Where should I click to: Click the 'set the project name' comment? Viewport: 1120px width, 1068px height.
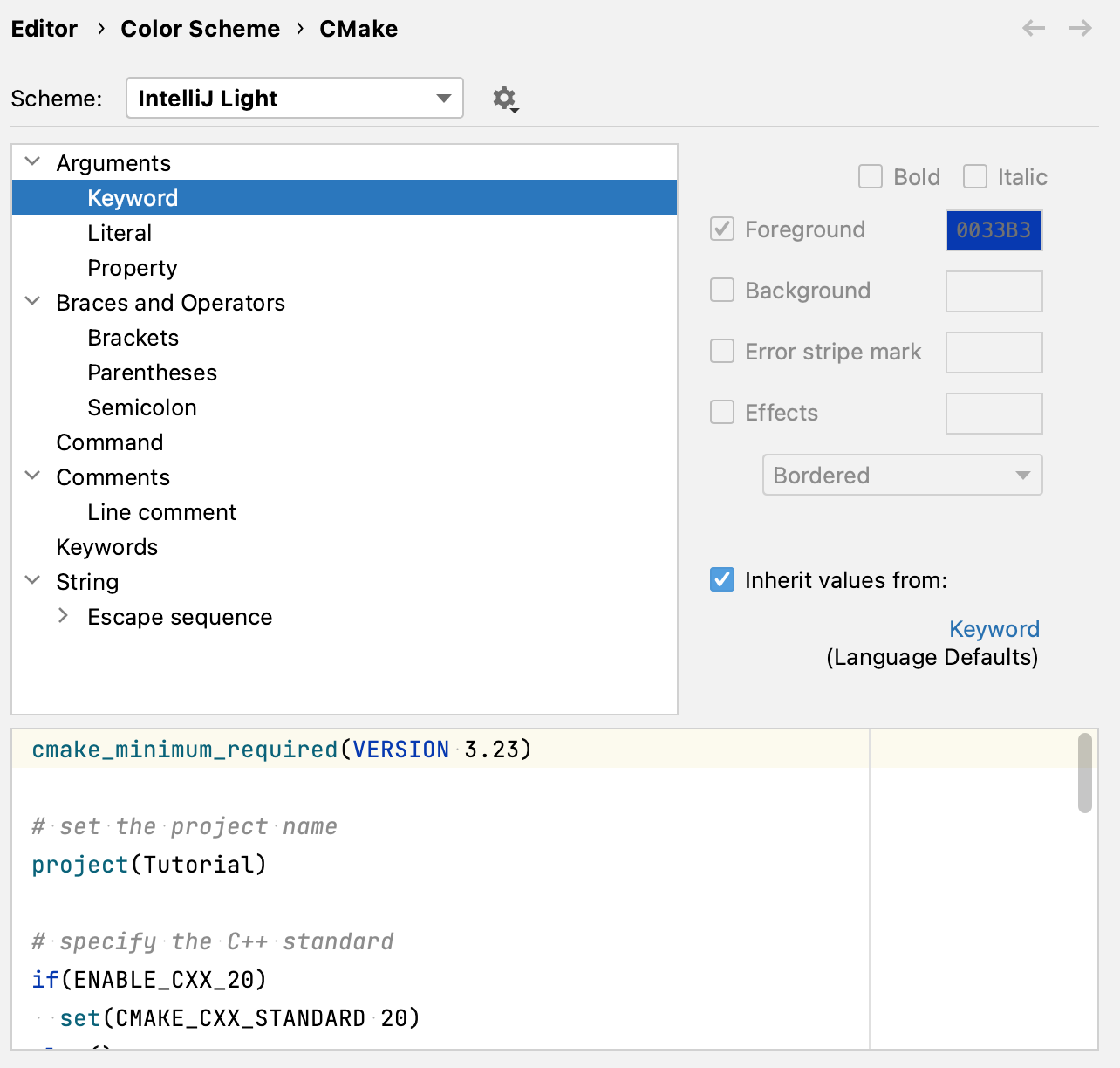point(185,826)
